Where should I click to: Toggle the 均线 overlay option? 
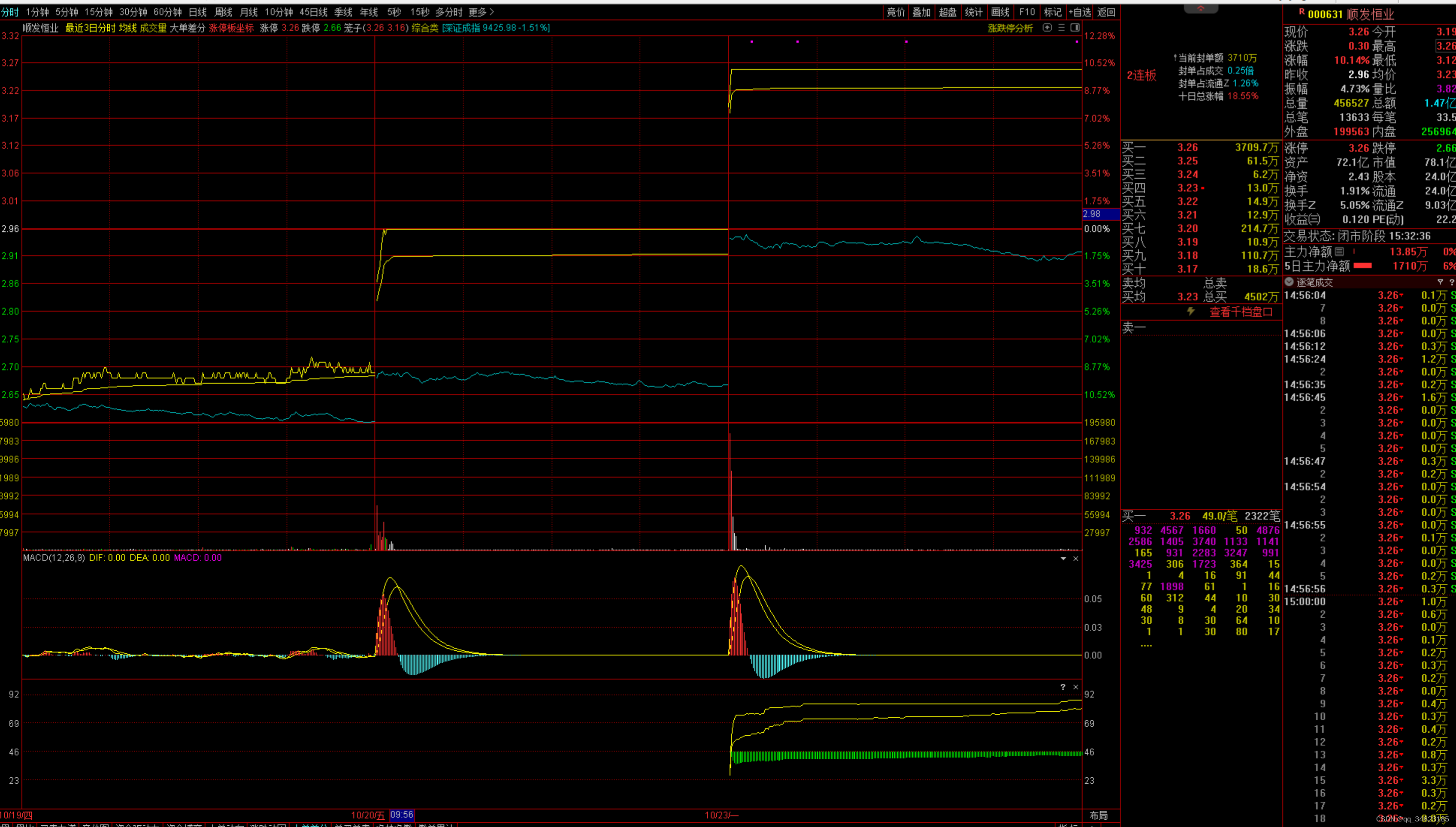(127, 28)
